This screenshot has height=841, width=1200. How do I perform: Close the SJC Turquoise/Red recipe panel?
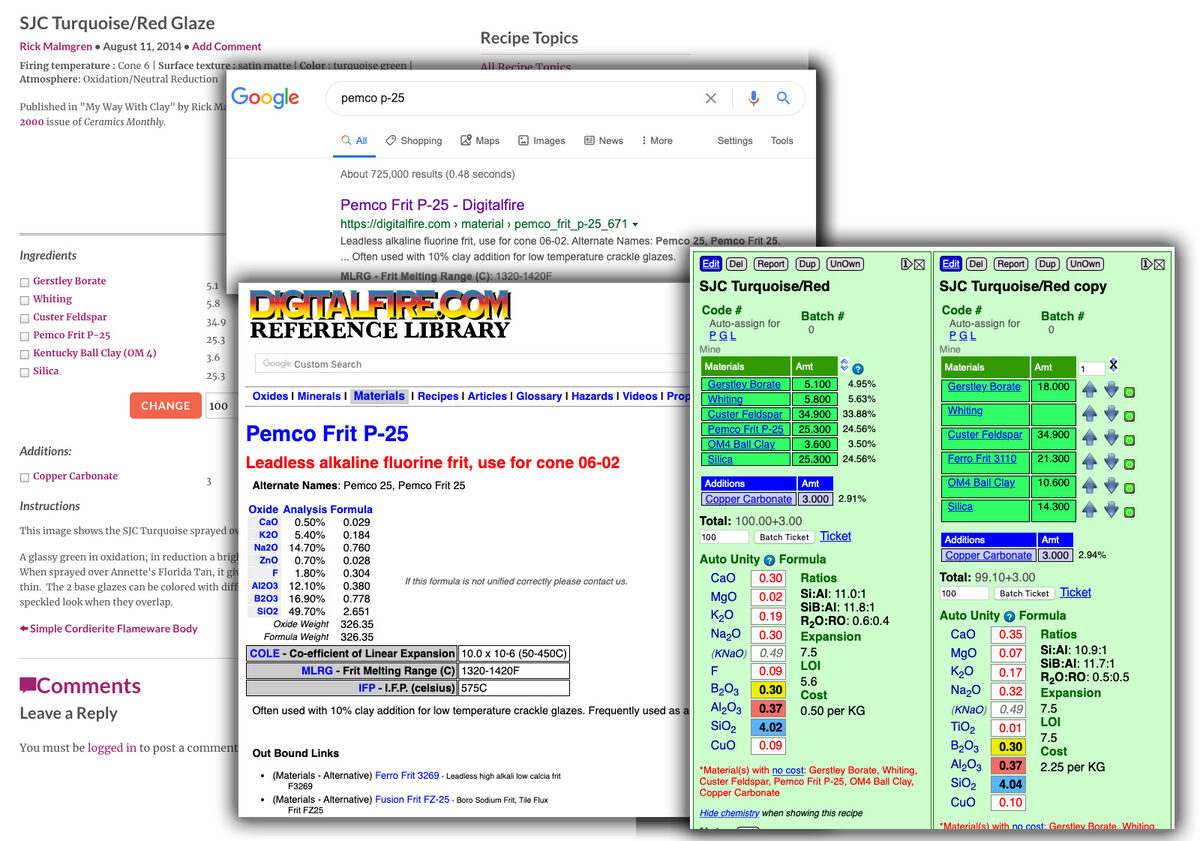pos(920,264)
